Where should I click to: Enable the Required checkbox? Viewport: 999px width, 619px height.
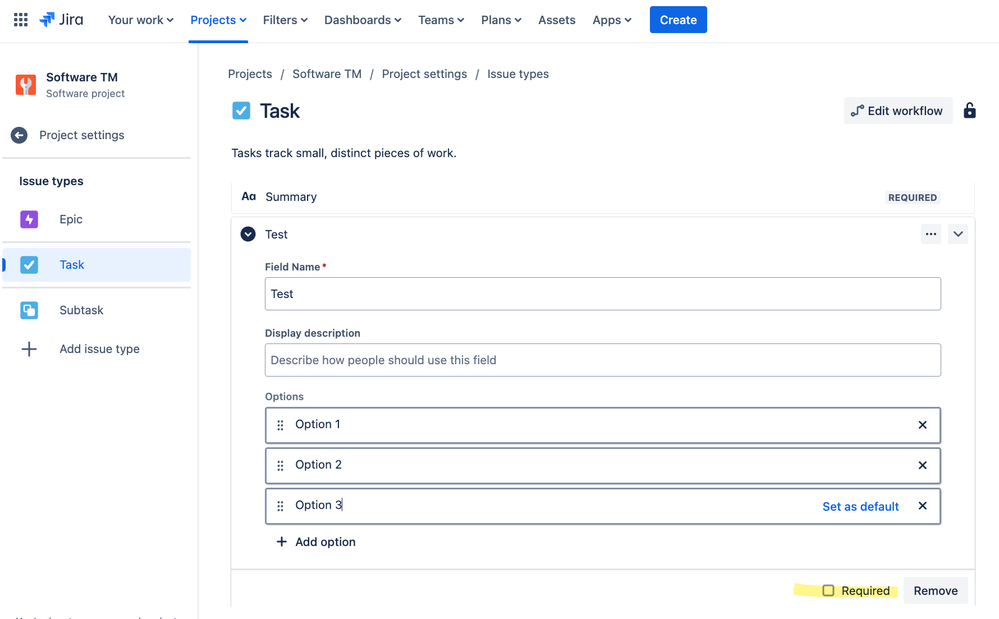[x=828, y=590]
